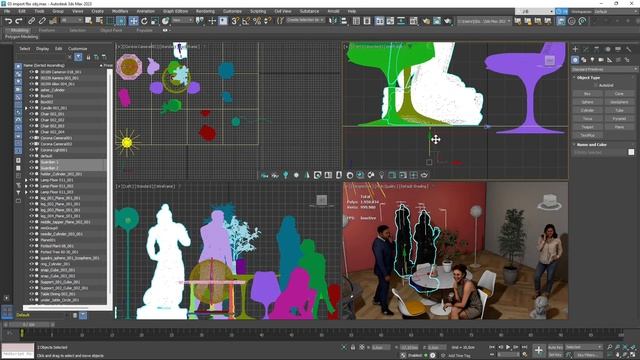Click the Play Animation button
This screenshot has width=640, height=360.
point(508,347)
